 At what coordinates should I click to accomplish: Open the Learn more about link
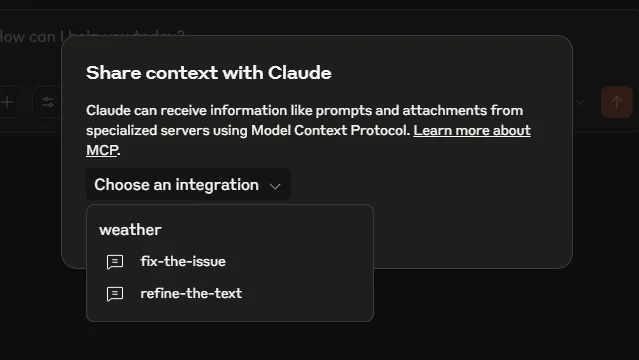[x=472, y=130]
